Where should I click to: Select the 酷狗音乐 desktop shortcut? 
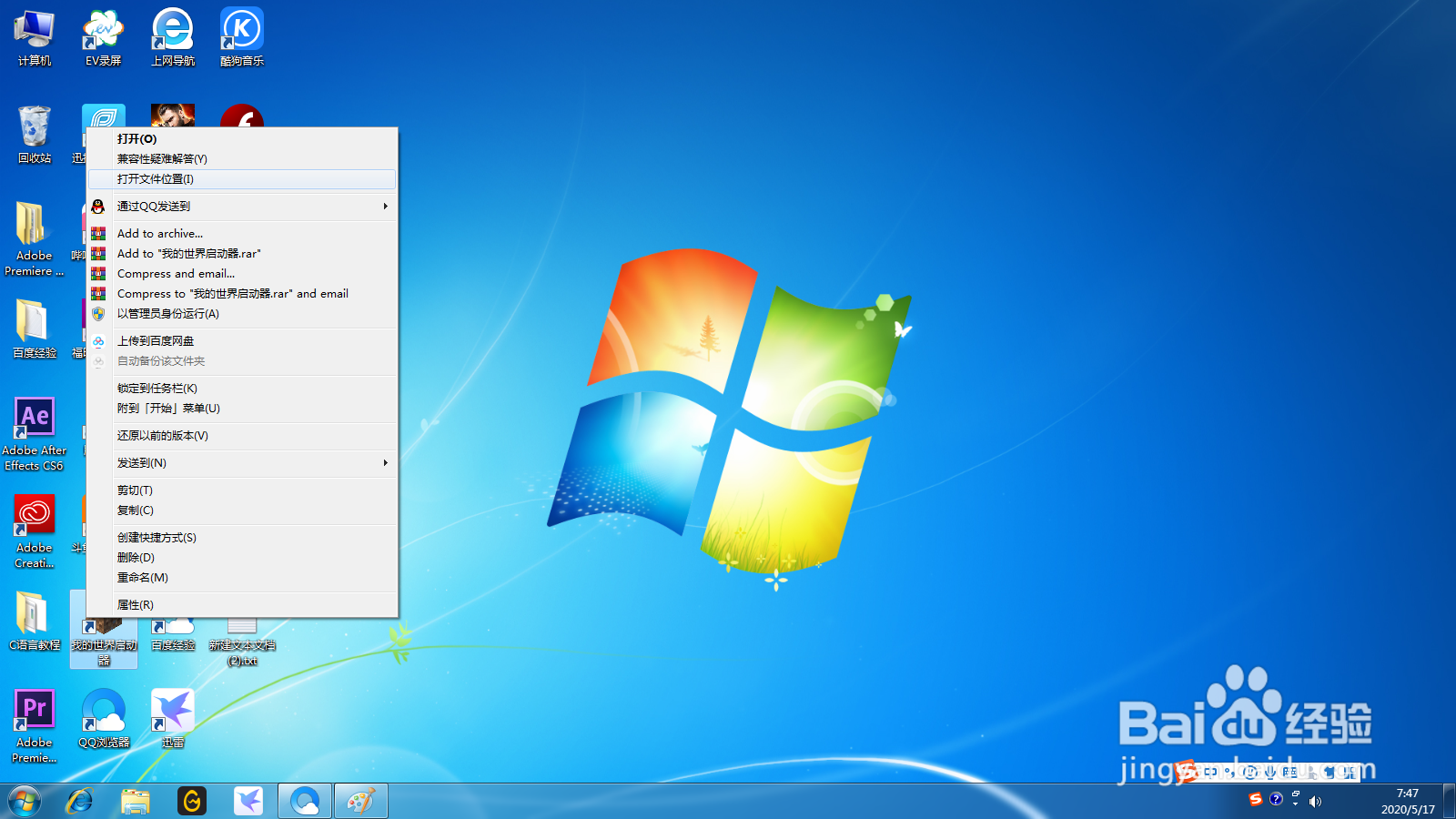(242, 37)
